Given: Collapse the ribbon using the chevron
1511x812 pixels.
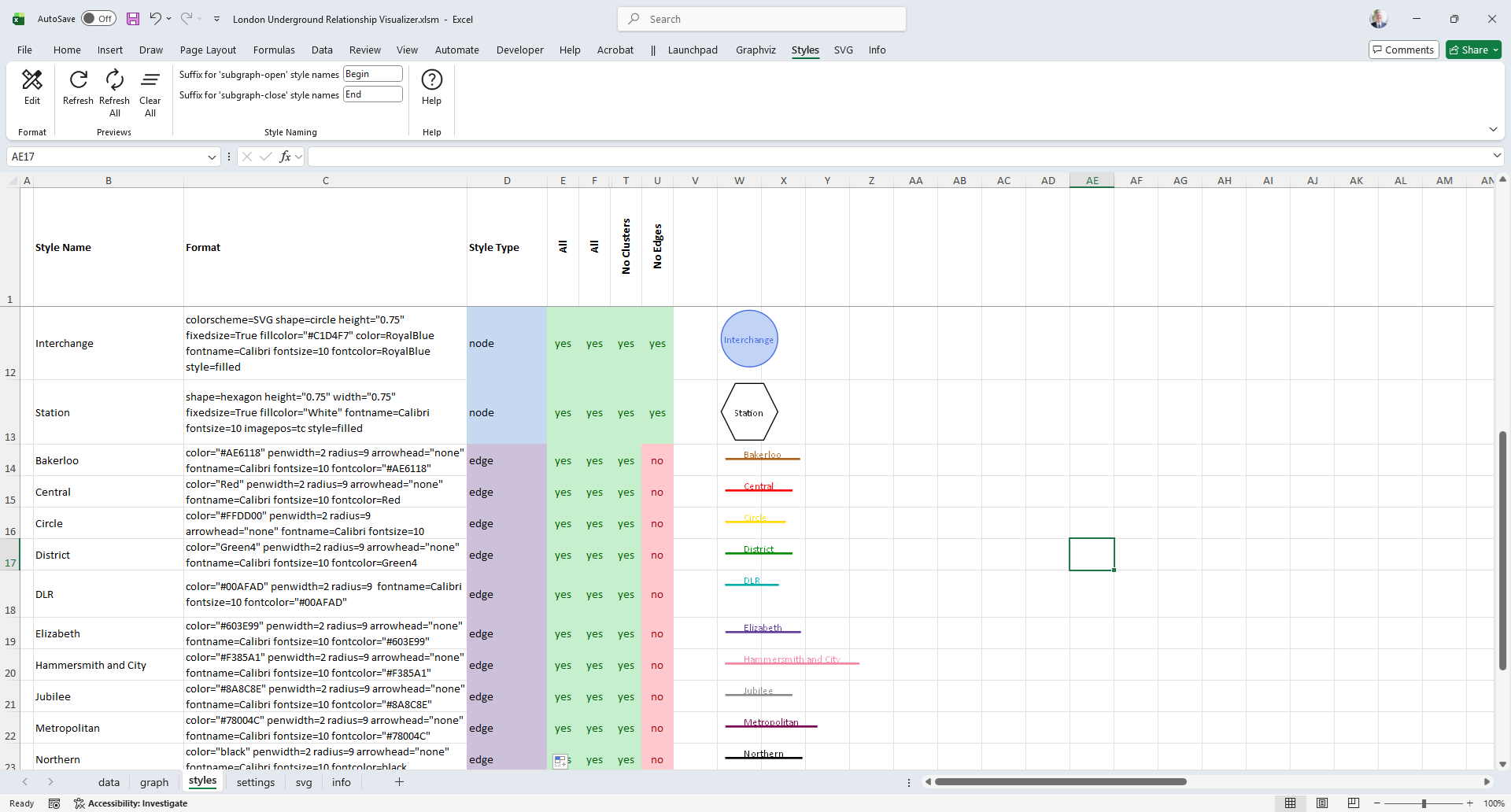Looking at the screenshot, I should [x=1493, y=130].
